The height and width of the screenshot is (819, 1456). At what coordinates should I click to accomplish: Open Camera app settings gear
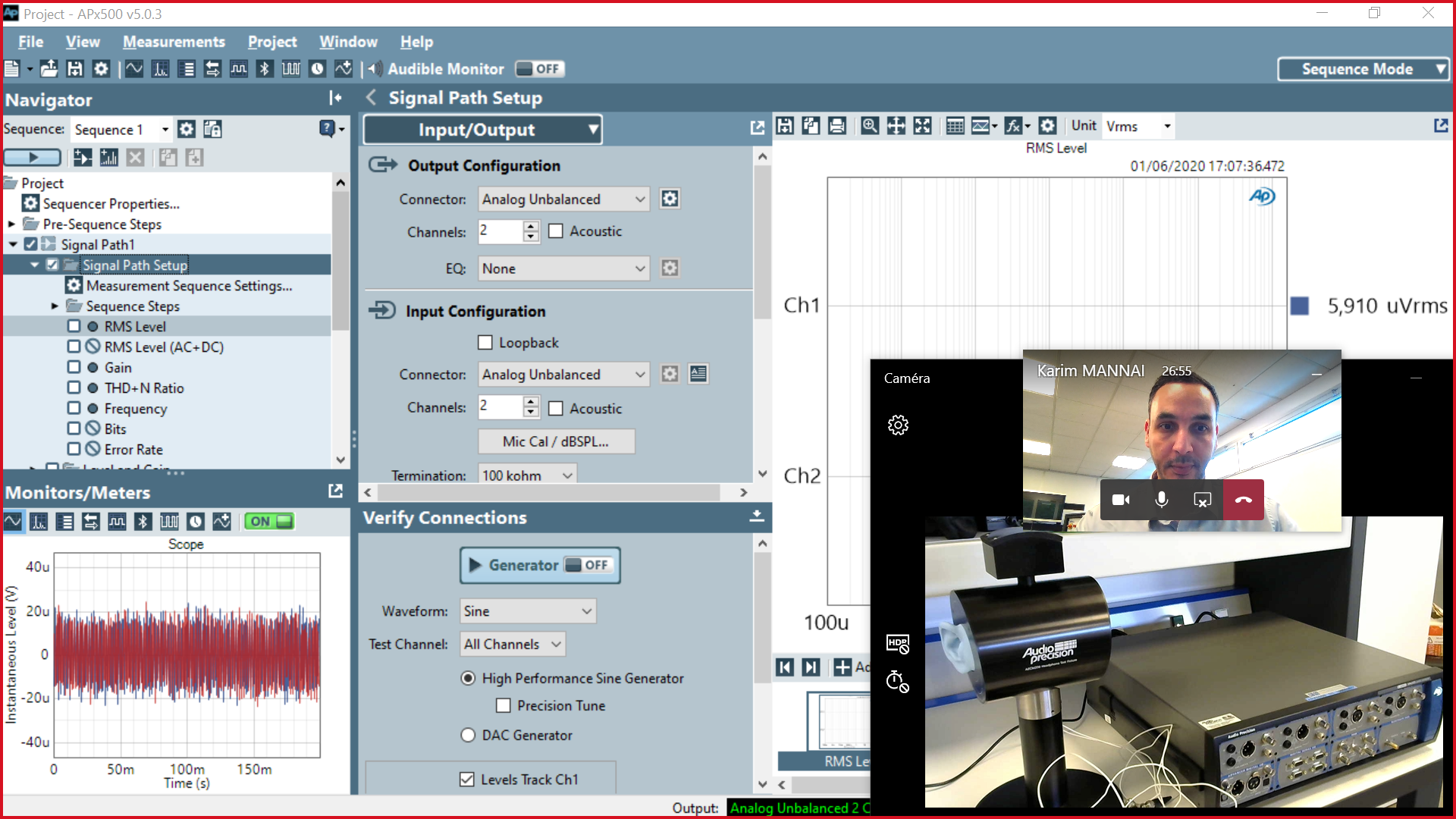point(898,425)
